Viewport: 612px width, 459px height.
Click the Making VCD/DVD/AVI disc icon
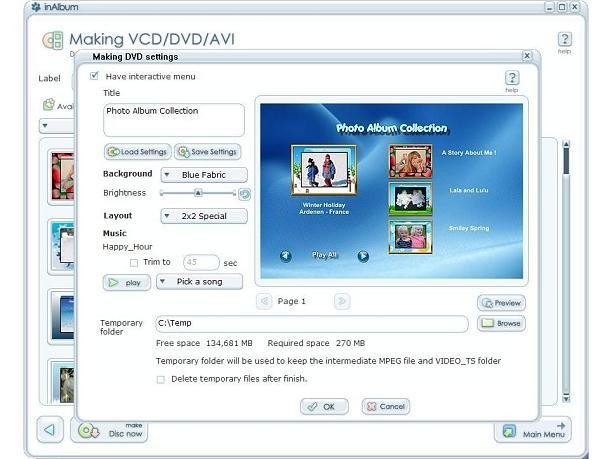point(53,40)
